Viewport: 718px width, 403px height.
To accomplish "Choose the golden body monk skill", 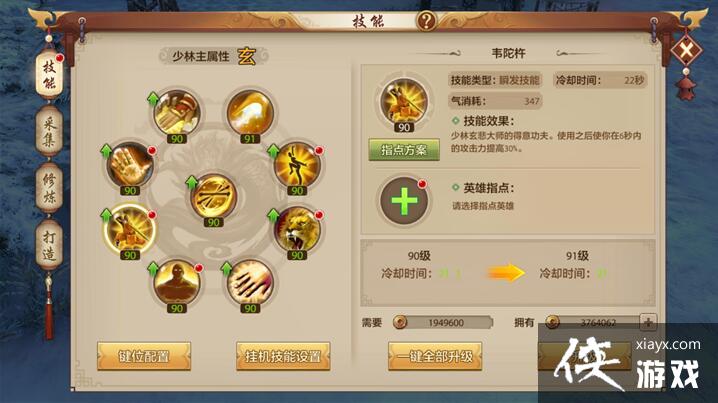I will click(177, 283).
